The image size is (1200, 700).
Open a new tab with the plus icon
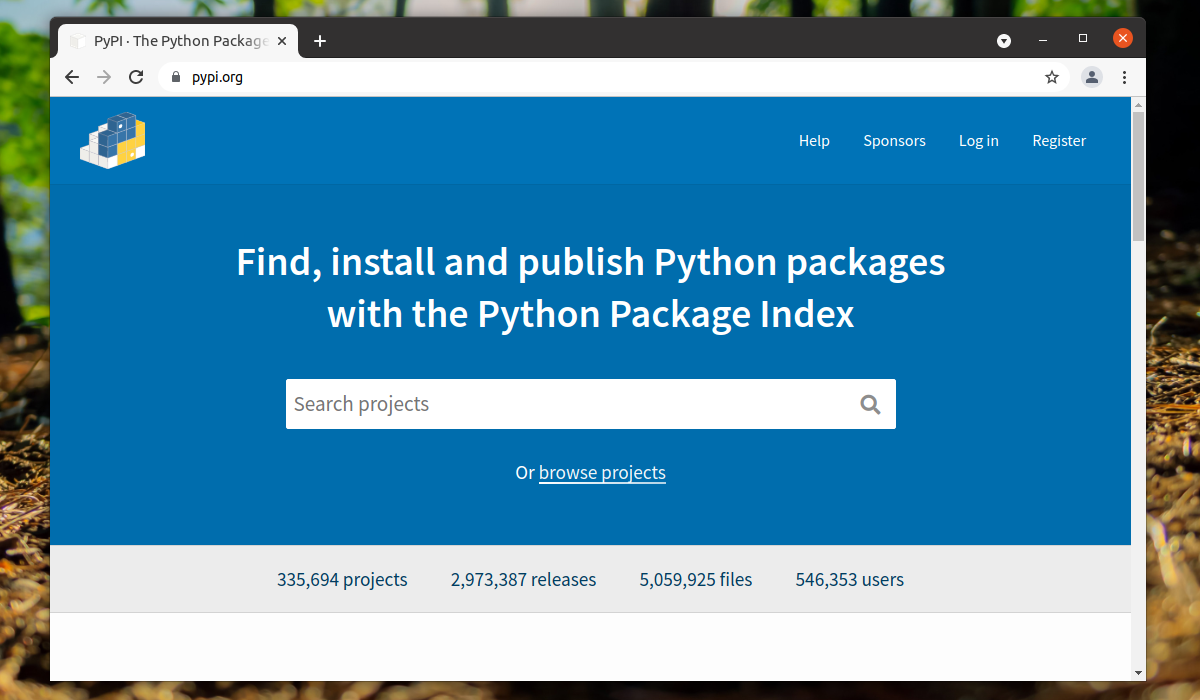(320, 41)
